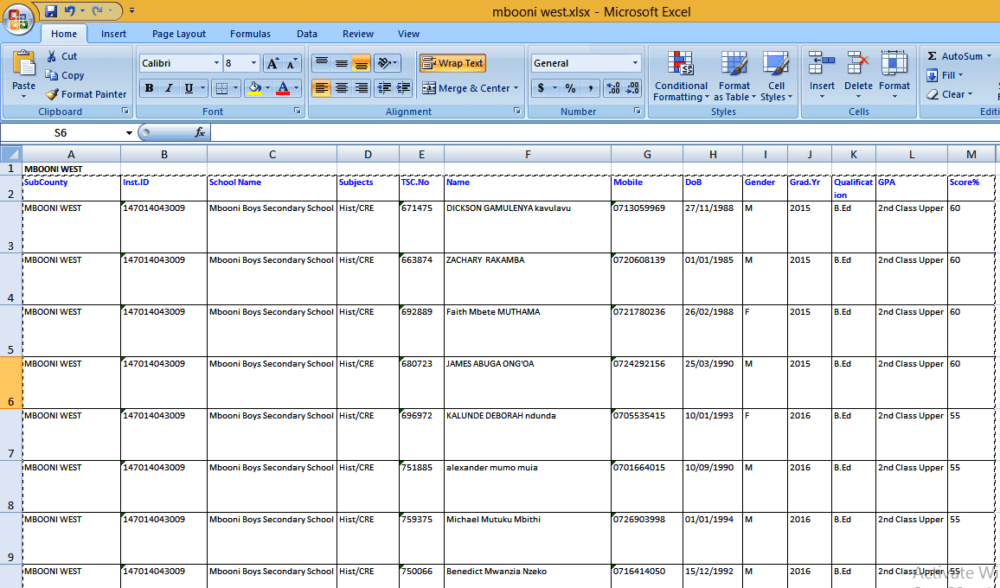Open the font size dropdown
1000x588 pixels.
click(x=254, y=63)
